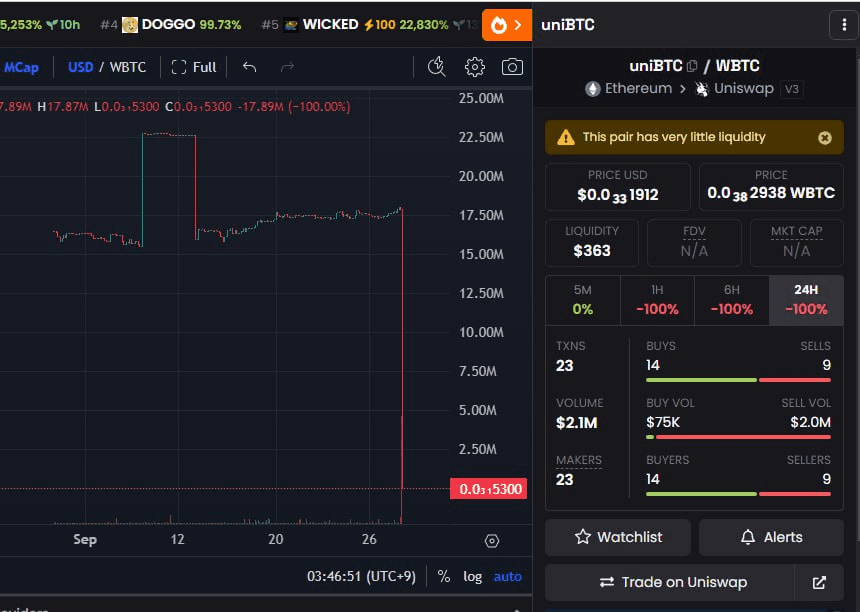The image size is (860, 612).
Task: Switch chart to MCap mode
Action: 21,67
